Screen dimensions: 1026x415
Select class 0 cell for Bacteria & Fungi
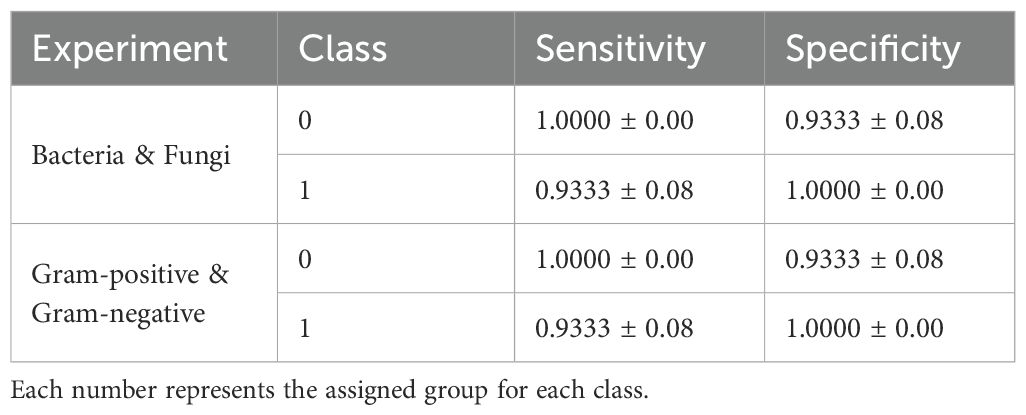pos(396,120)
